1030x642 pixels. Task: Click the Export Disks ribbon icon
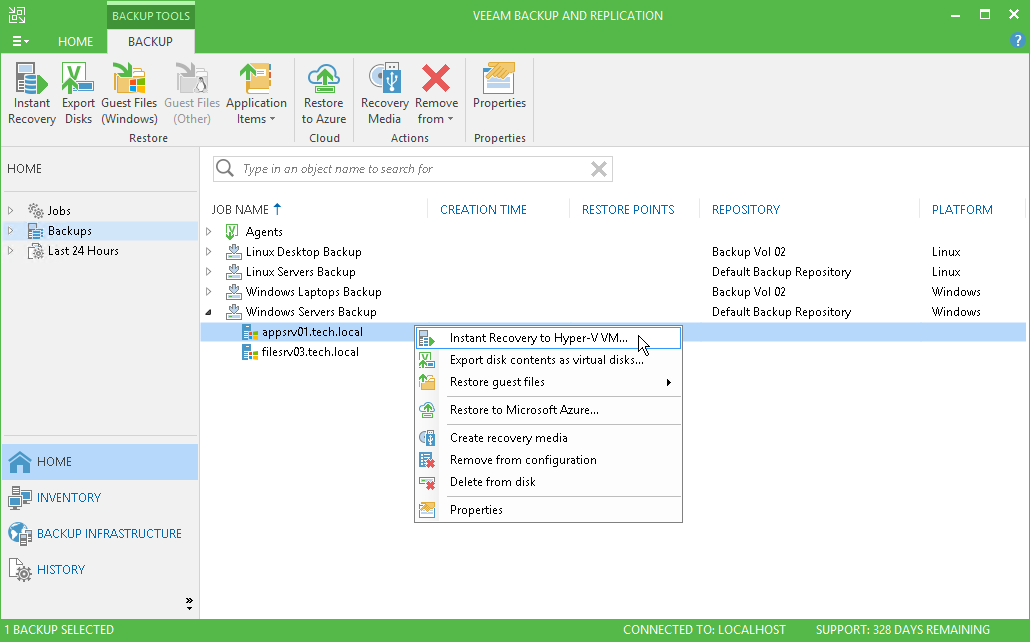click(78, 93)
